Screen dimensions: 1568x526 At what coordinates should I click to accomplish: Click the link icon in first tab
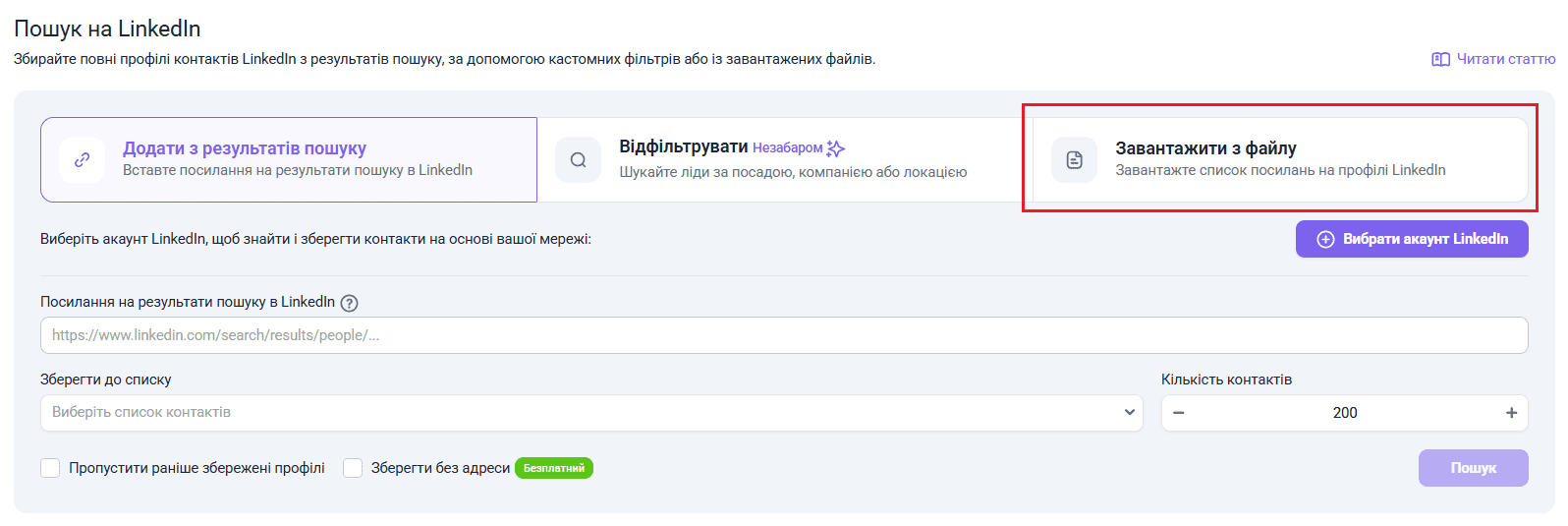(83, 160)
